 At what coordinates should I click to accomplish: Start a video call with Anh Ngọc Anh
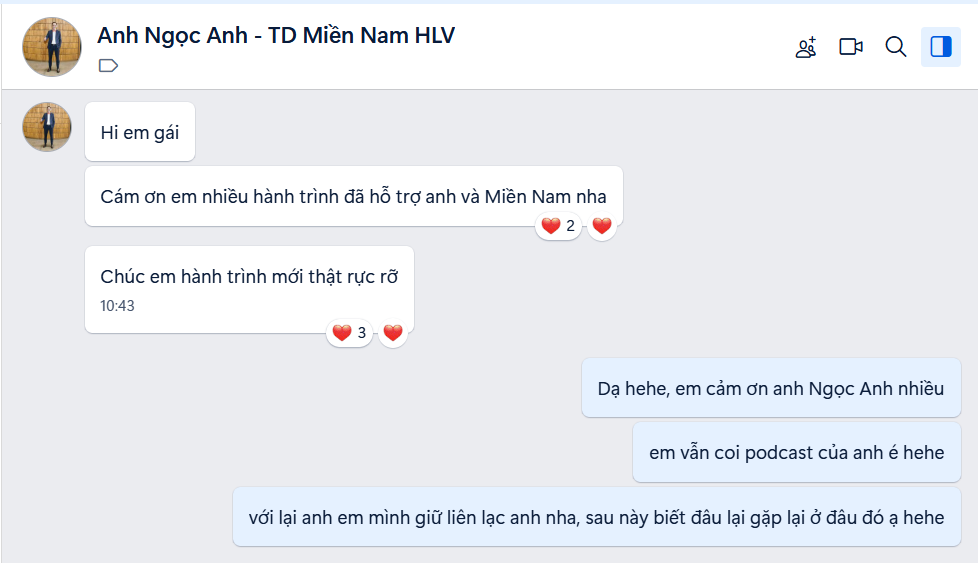click(851, 47)
